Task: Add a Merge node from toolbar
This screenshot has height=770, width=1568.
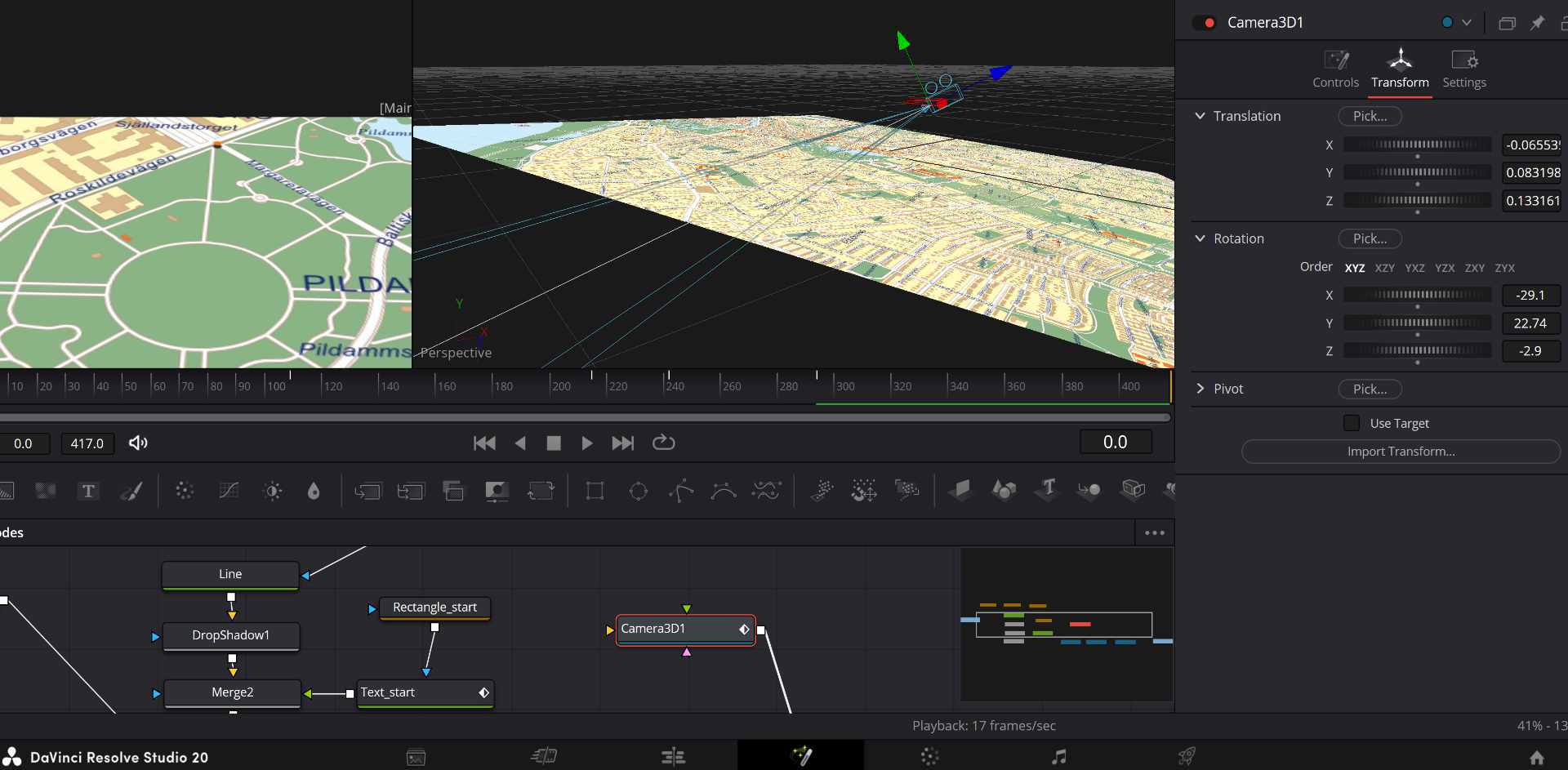Action: click(367, 491)
